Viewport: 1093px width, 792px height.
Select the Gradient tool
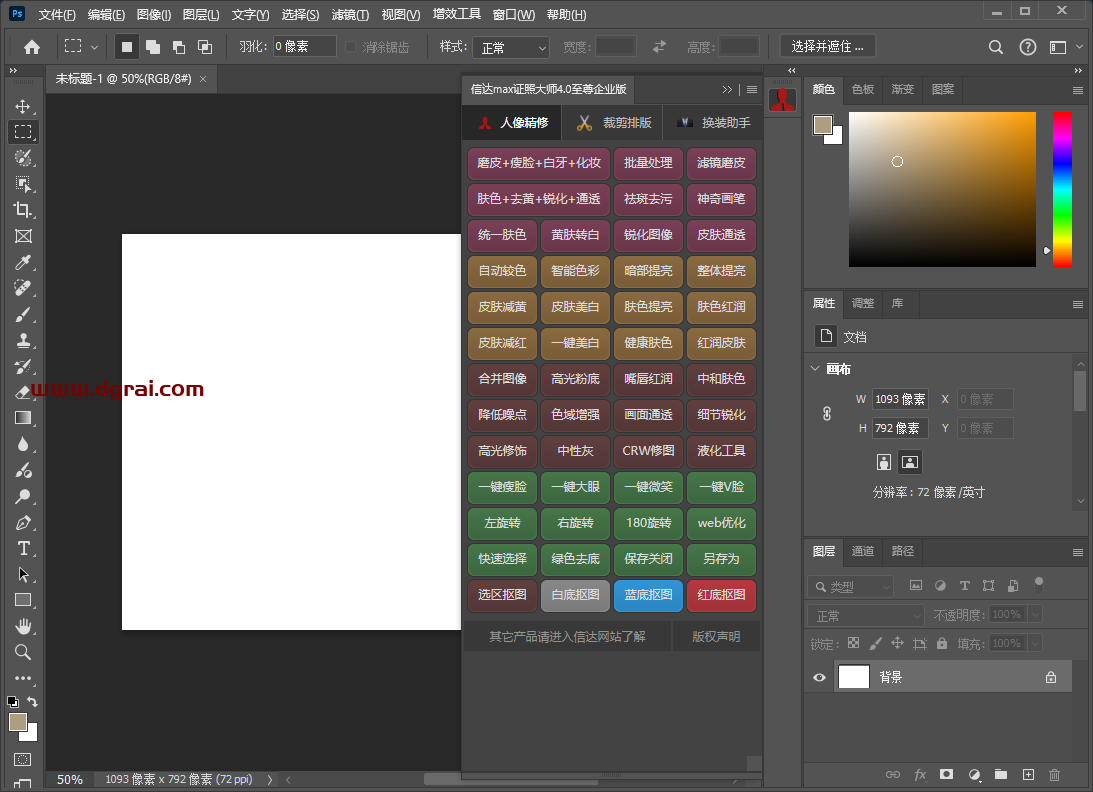coord(23,418)
